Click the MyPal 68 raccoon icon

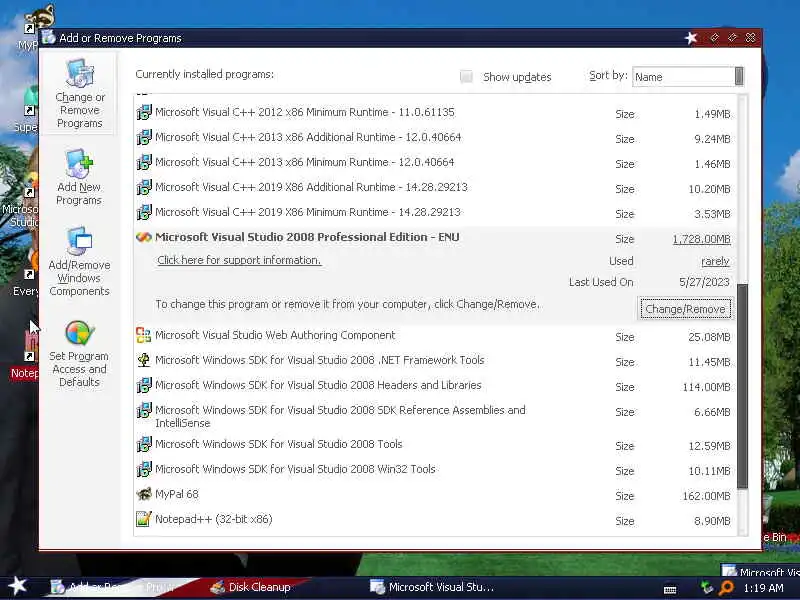144,494
